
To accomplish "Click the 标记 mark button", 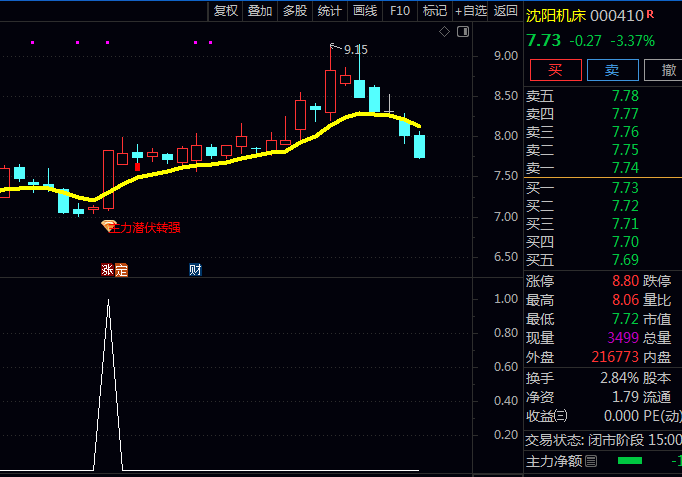I will tap(435, 11).
